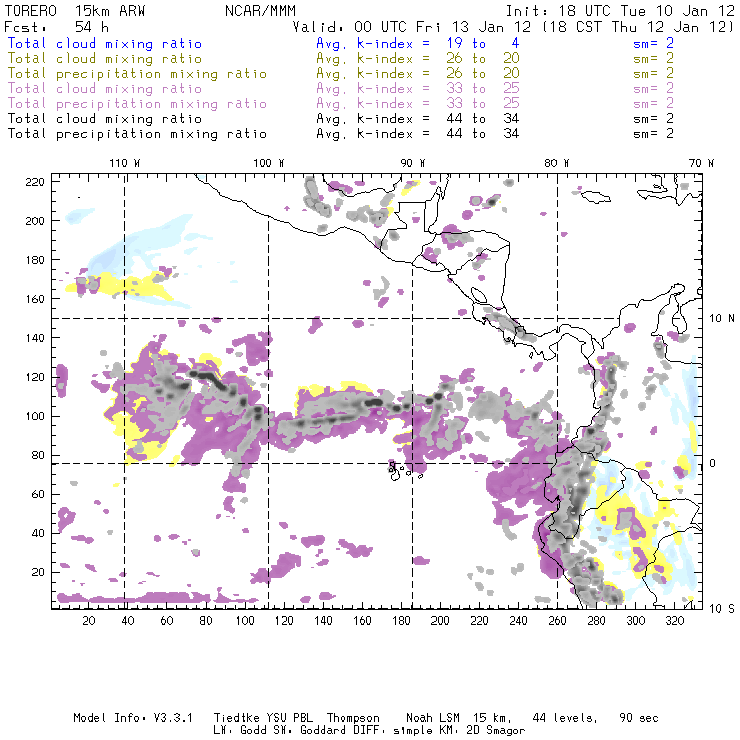Click the "YSU PBL" footer text
This screenshot has height=740, width=740.
[x=289, y=718]
